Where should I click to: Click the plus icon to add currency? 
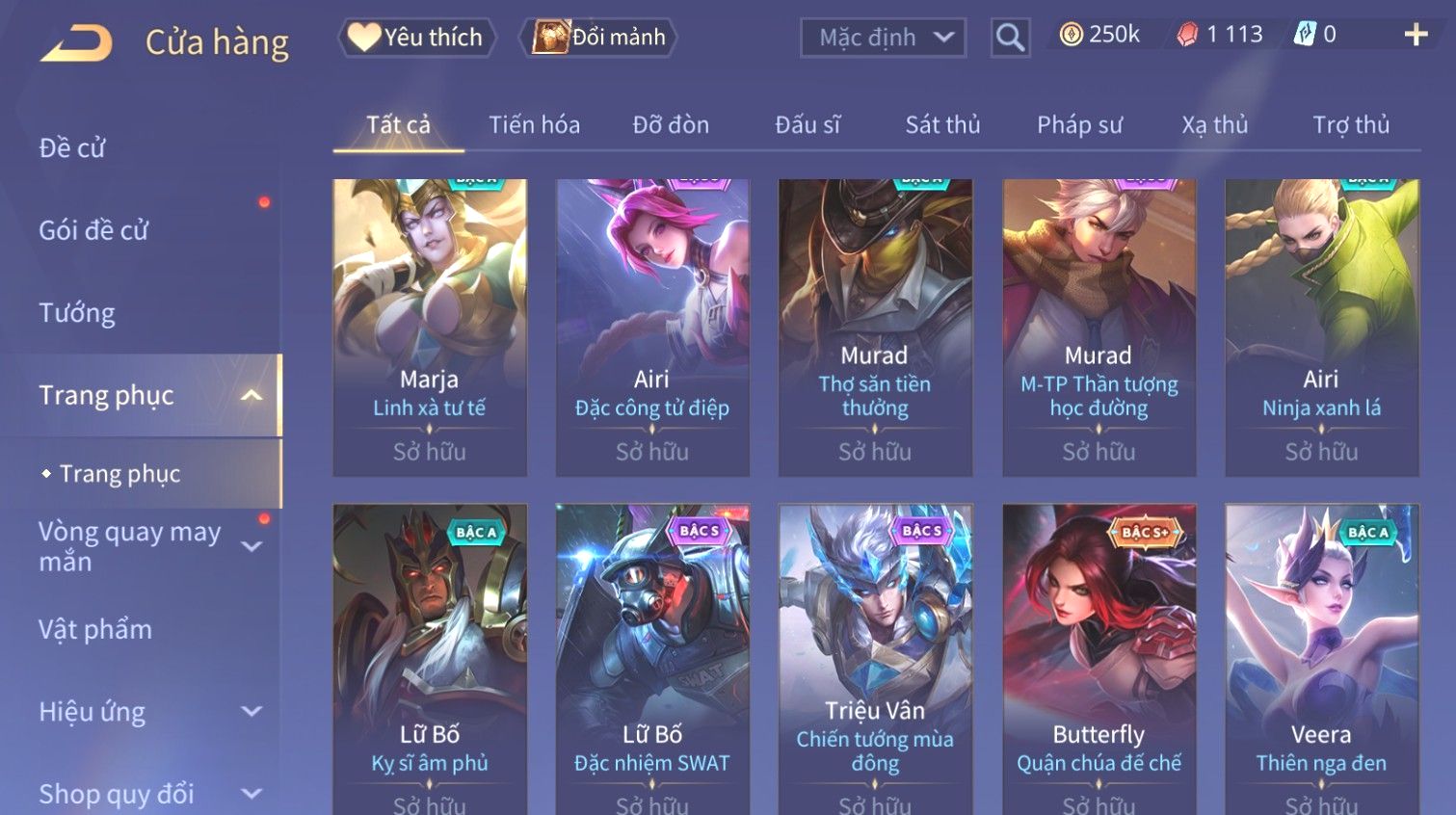1416,36
